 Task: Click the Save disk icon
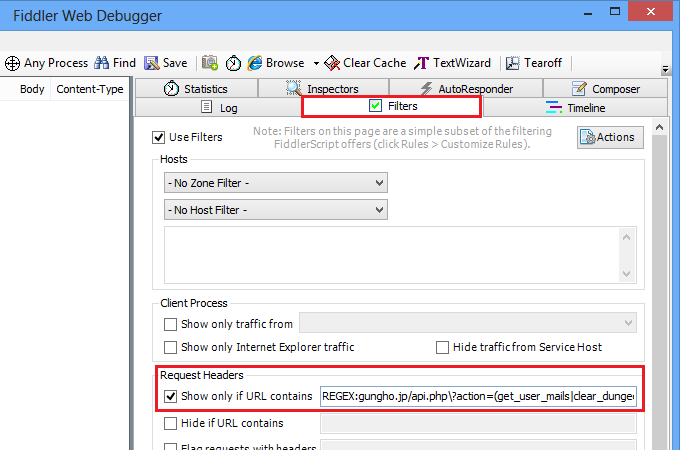pos(152,63)
